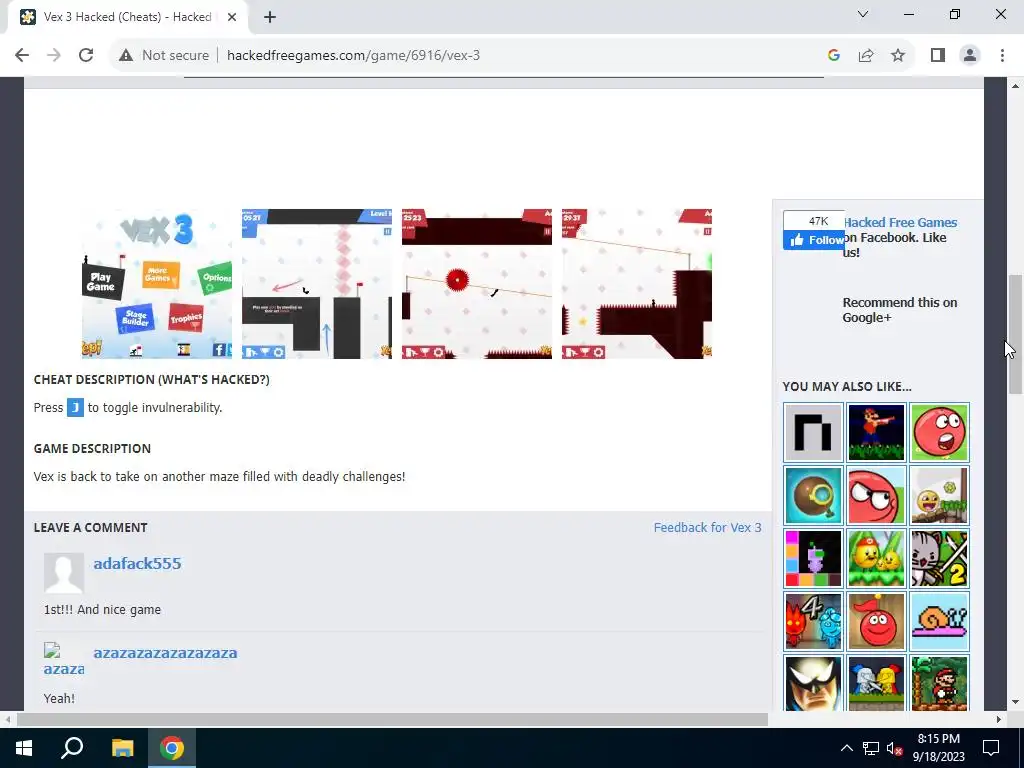Click Chrome icon in taskbar
This screenshot has width=1024, height=768.
(x=172, y=748)
